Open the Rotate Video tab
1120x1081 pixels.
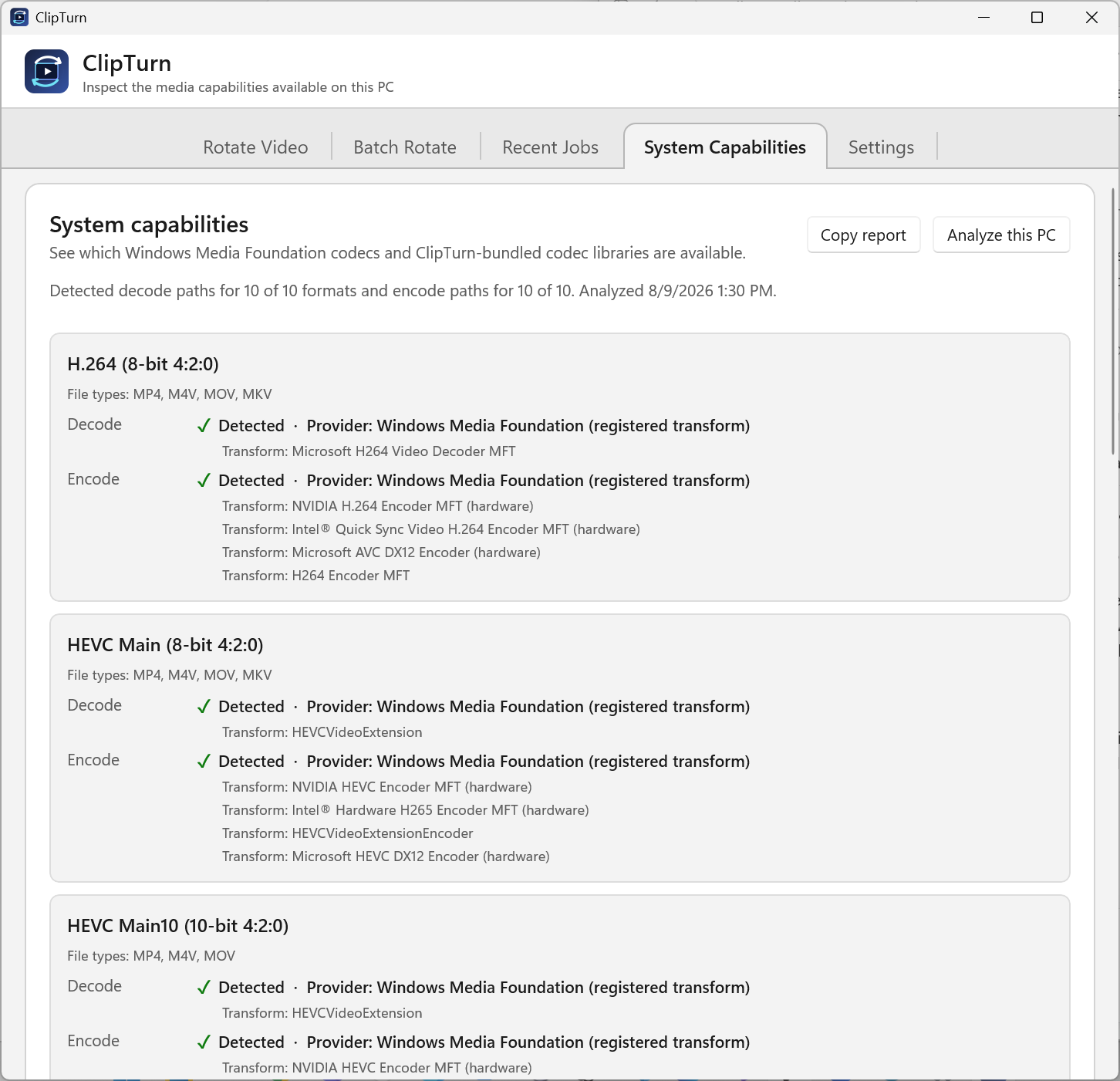(x=255, y=147)
